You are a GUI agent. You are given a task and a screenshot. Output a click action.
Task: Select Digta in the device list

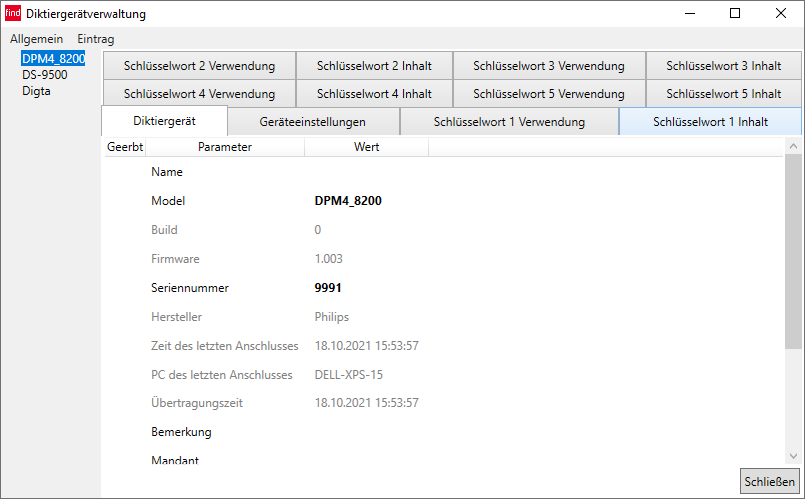(36, 91)
